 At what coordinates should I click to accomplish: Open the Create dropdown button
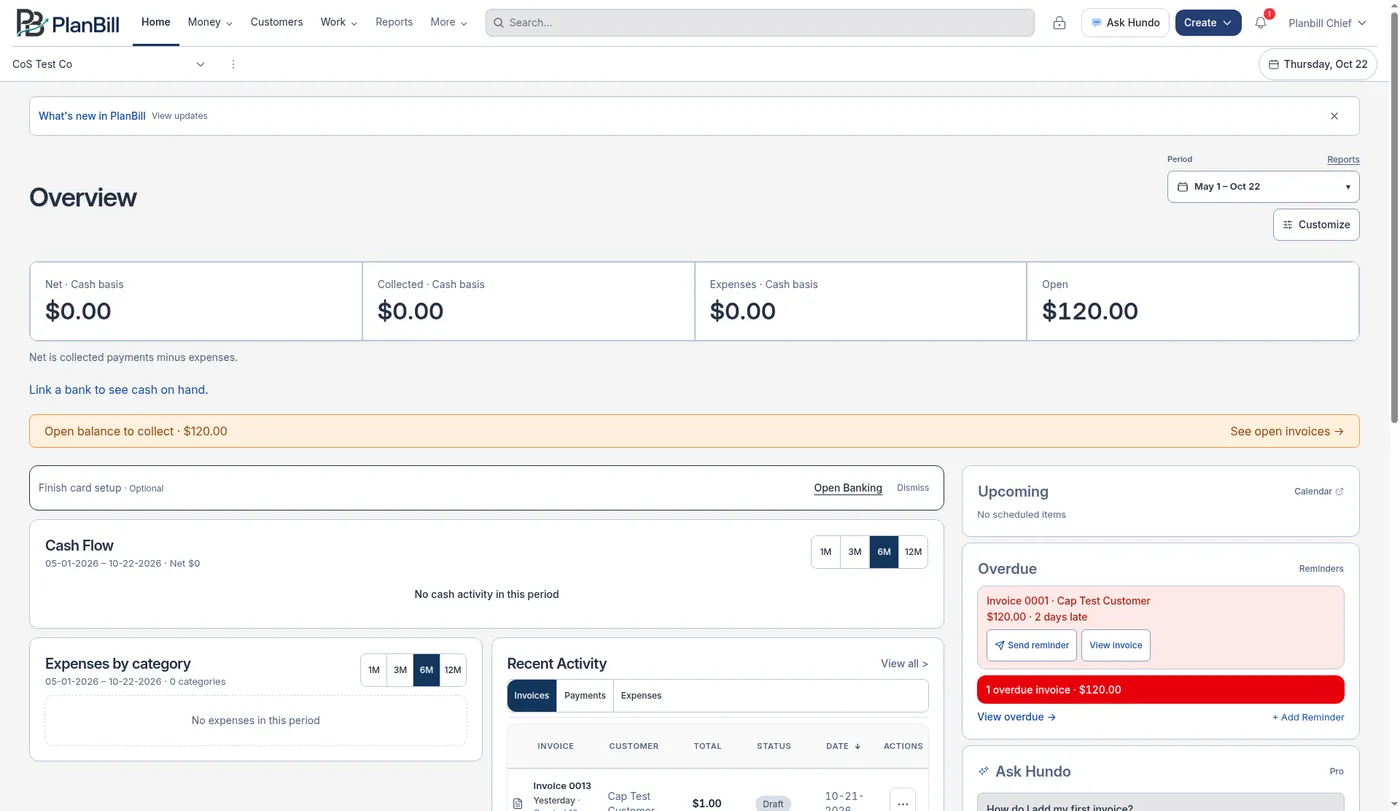[1208, 23]
